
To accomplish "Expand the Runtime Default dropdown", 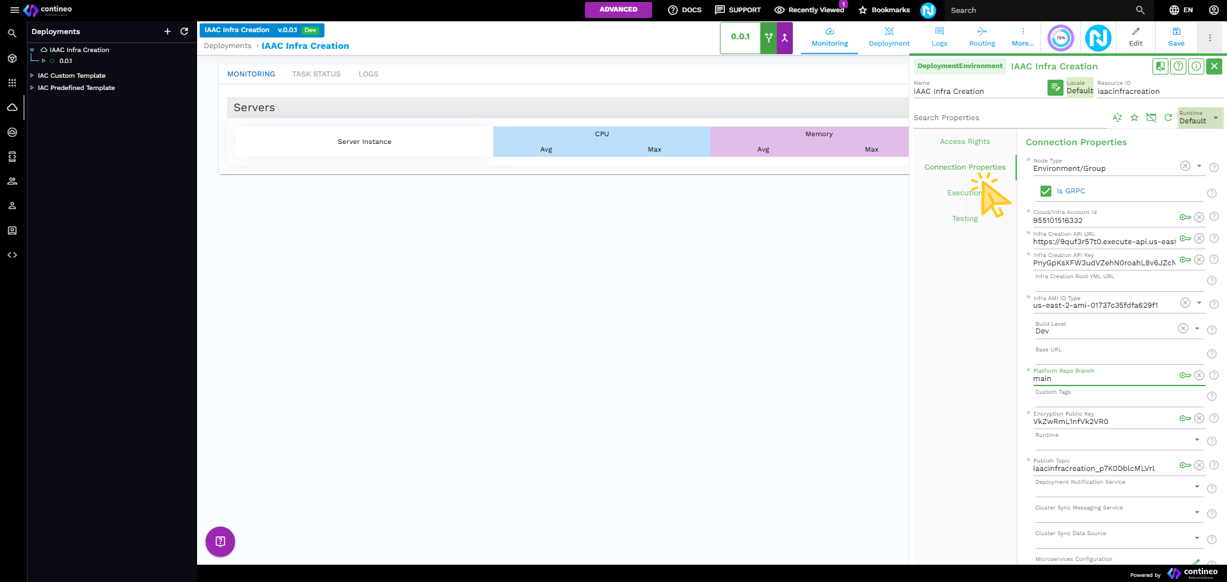I will click(x=1216, y=118).
